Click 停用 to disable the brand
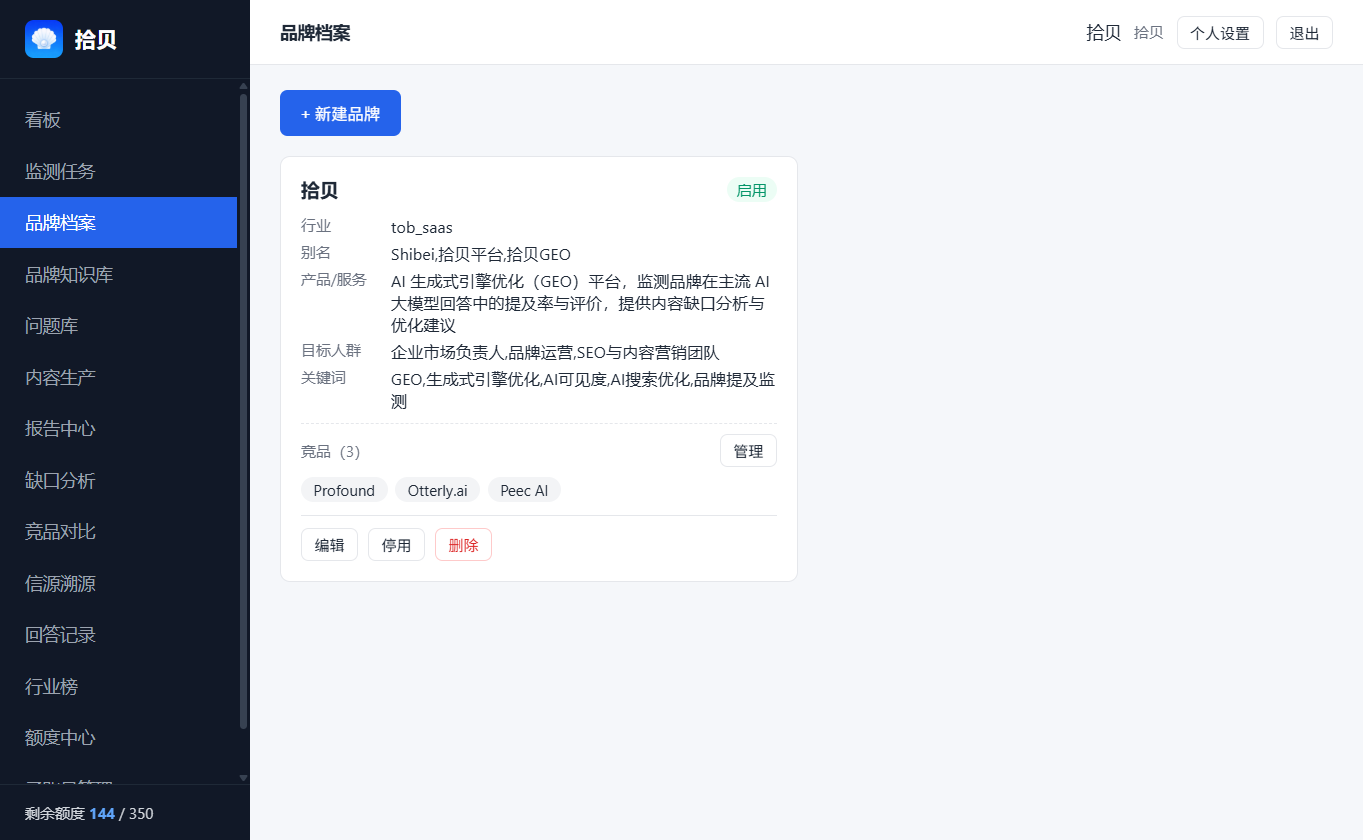Viewport: 1363px width, 840px height. [396, 545]
